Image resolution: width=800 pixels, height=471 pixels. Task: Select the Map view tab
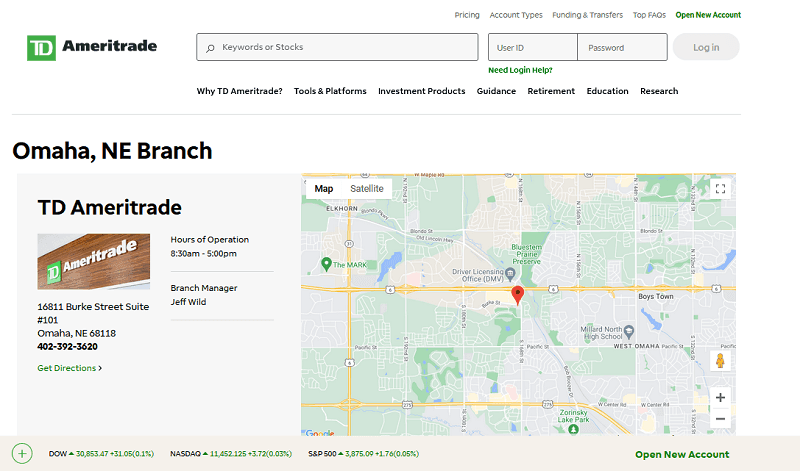tap(323, 189)
